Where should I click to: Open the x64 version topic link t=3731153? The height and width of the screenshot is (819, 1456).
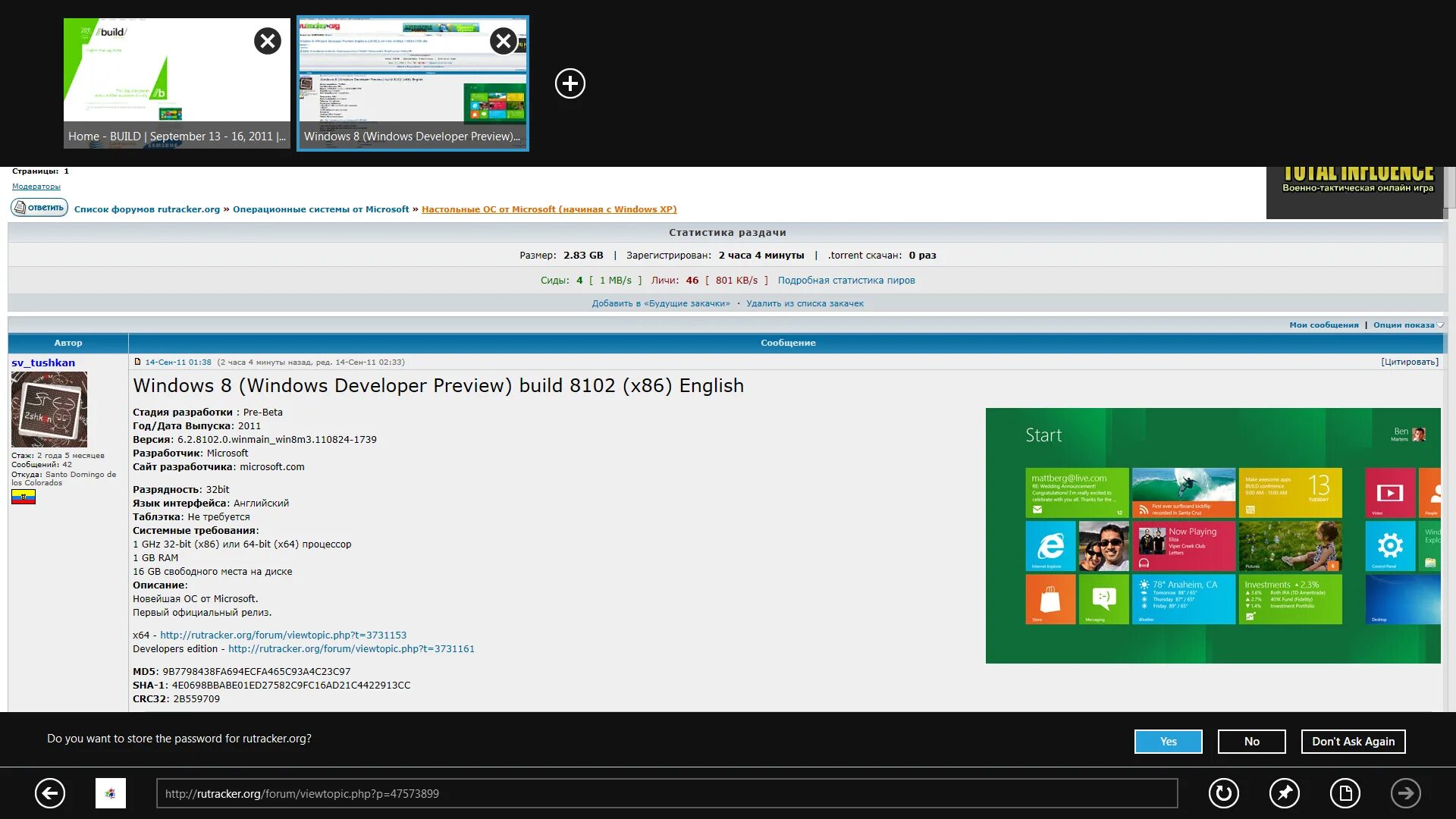283,635
